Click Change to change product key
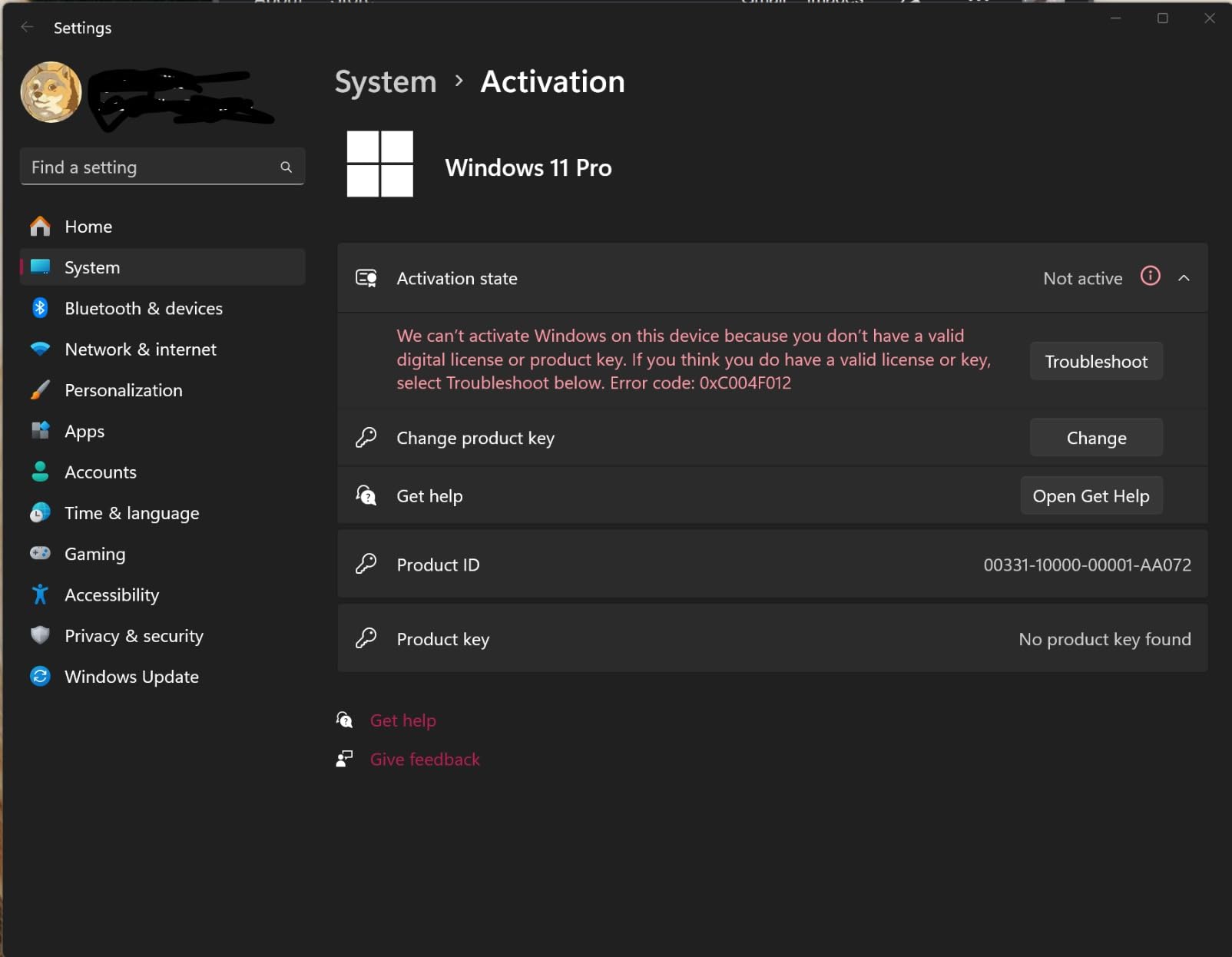This screenshot has height=957, width=1232. [x=1096, y=438]
